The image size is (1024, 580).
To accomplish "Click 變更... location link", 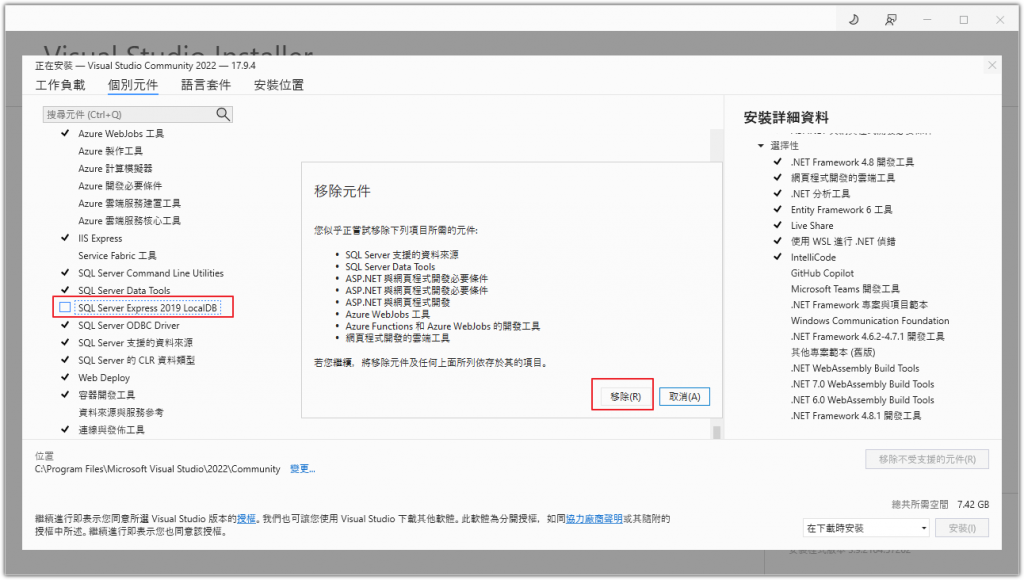I will point(302,469).
